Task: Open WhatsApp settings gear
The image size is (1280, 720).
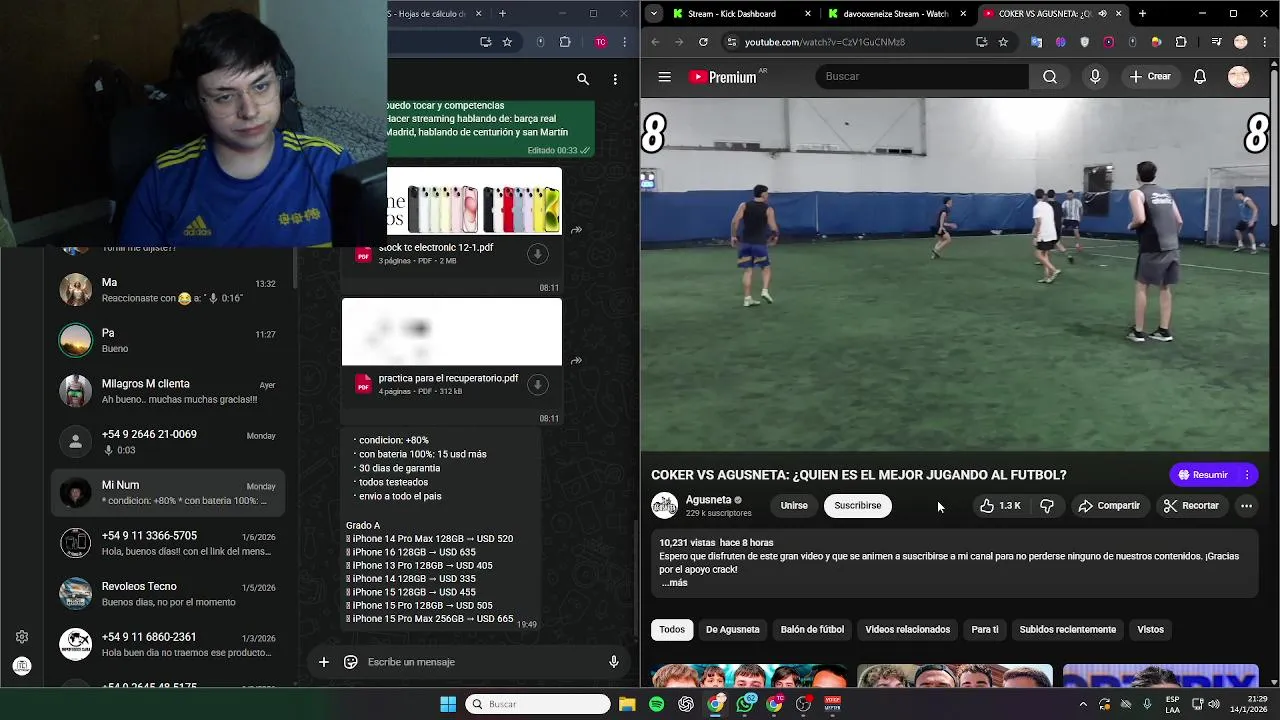Action: (x=22, y=637)
